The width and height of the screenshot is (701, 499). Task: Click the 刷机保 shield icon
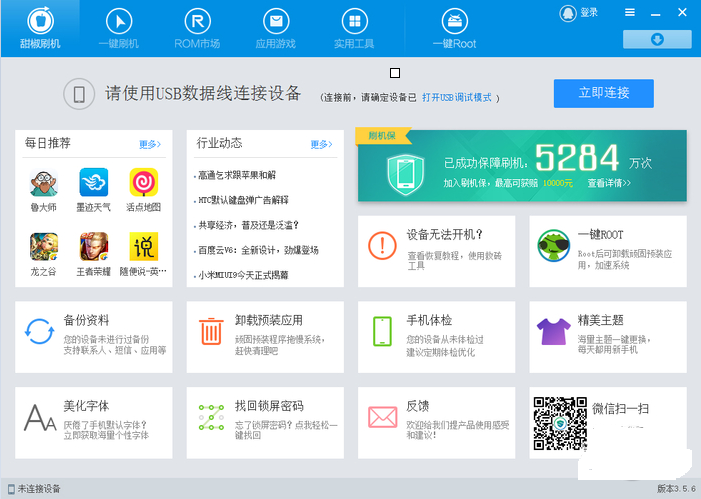tap(405, 173)
